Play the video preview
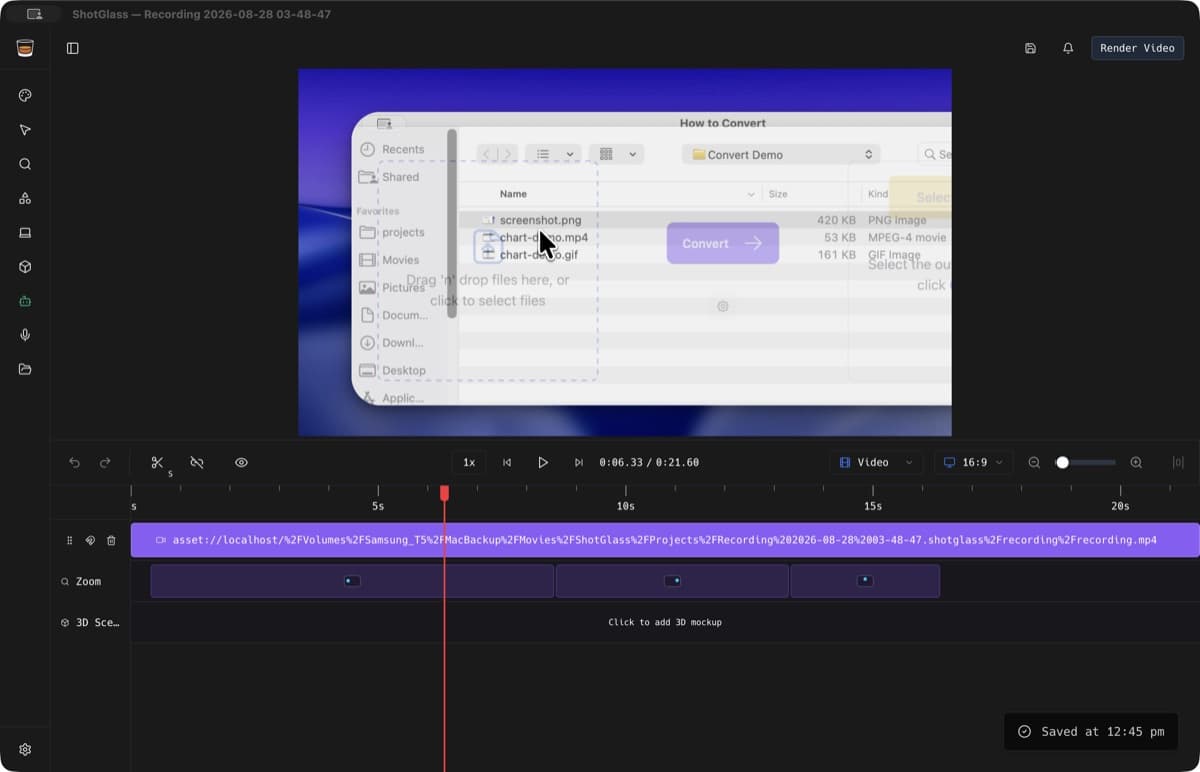 [x=543, y=463]
